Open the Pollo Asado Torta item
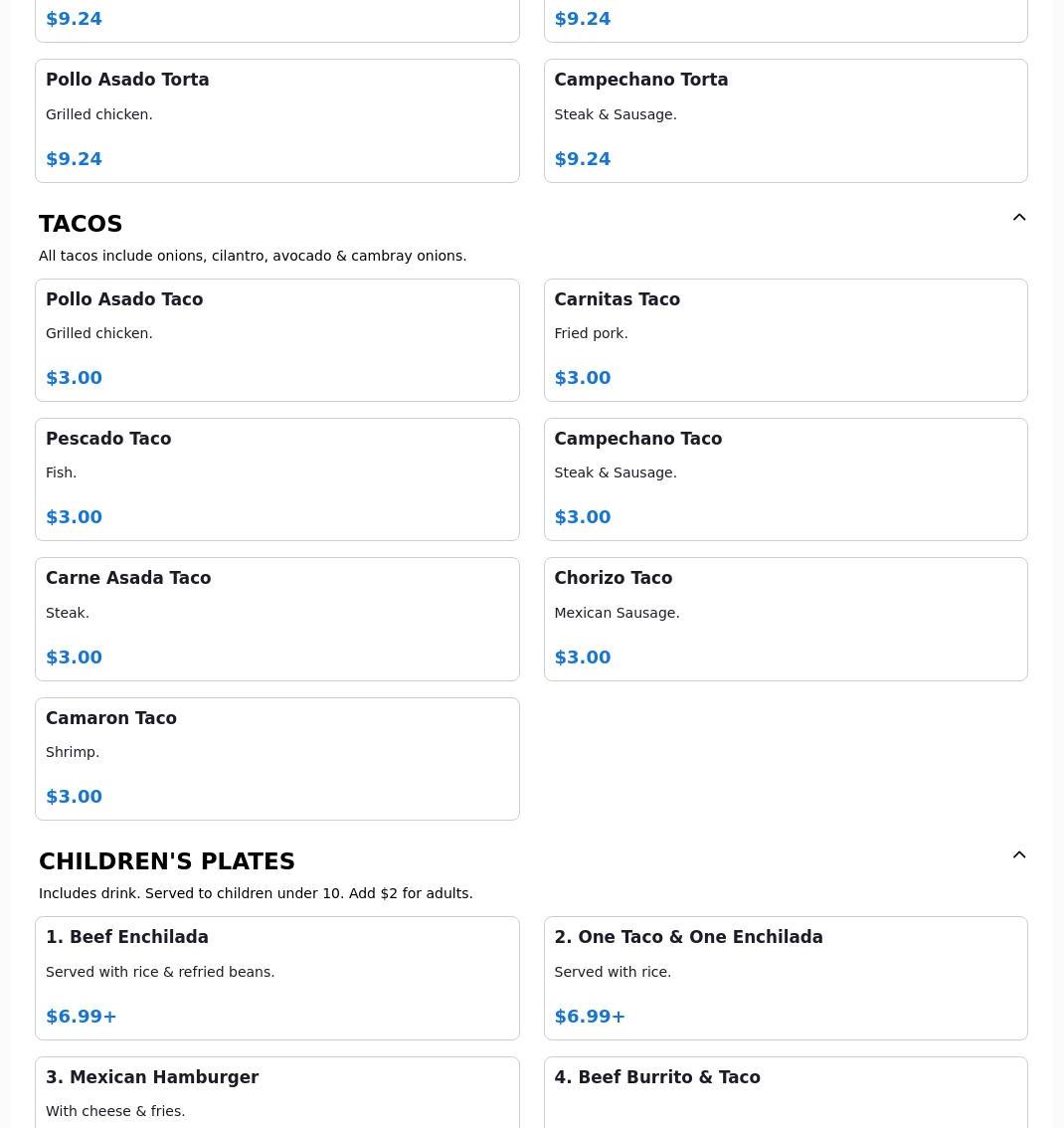1064x1128 pixels. (x=276, y=120)
